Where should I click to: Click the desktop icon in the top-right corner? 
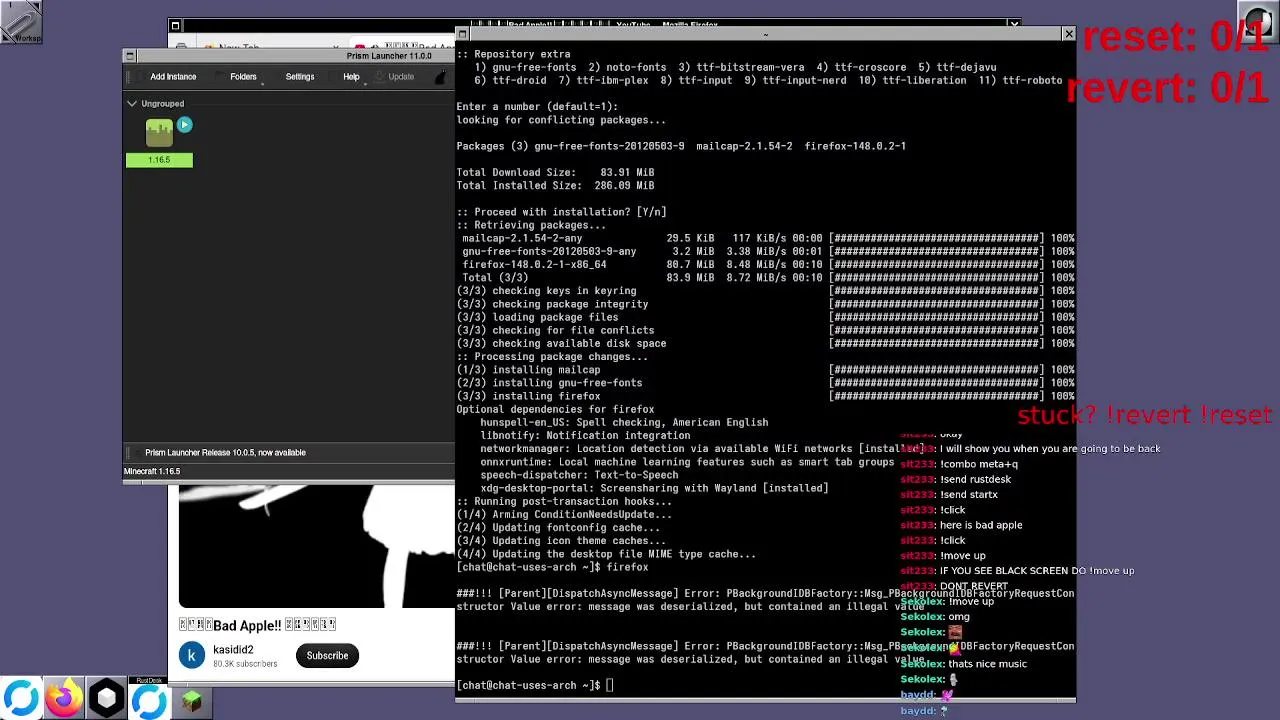pyautogui.click(x=1258, y=22)
